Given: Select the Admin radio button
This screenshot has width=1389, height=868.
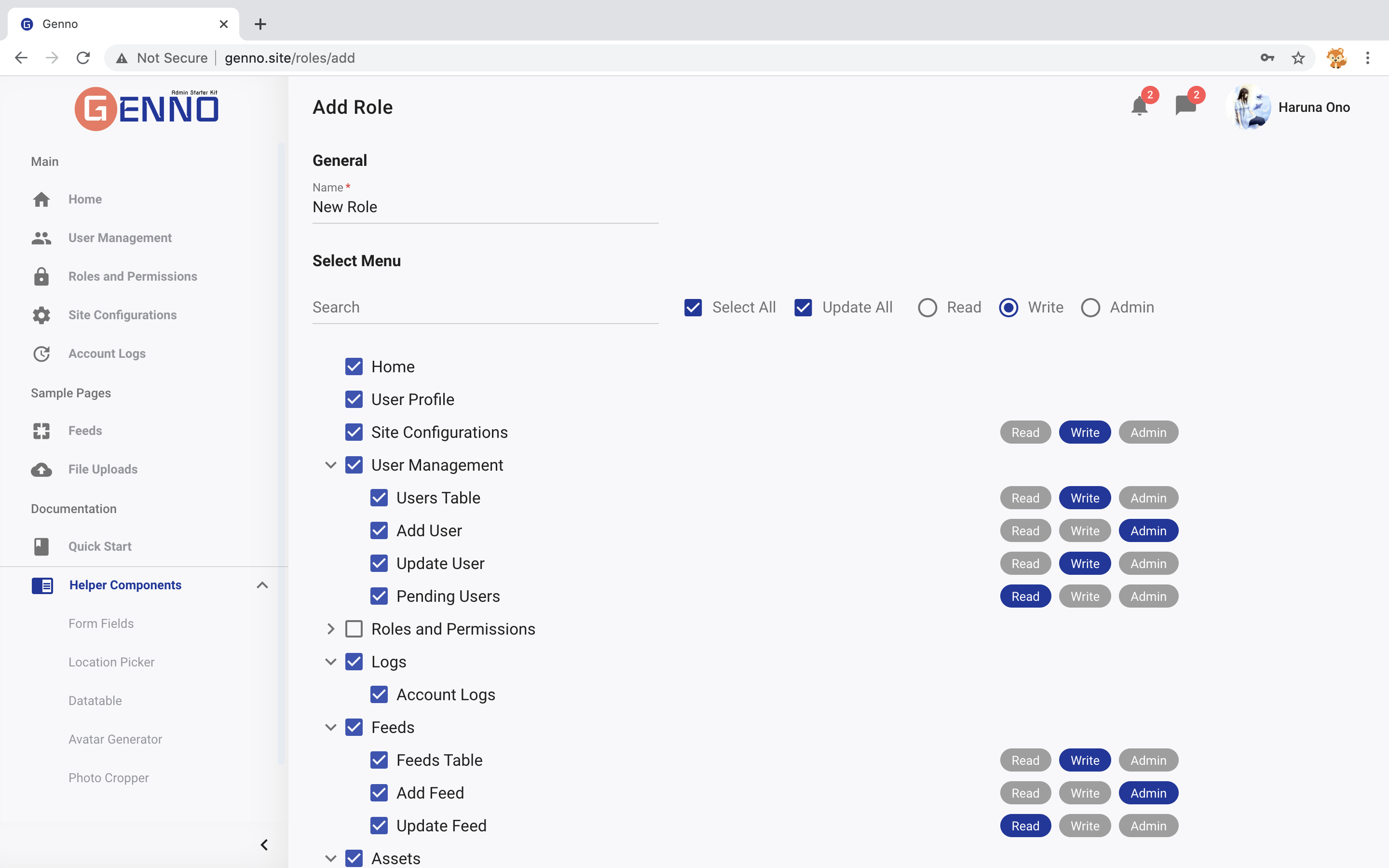Looking at the screenshot, I should pyautogui.click(x=1090, y=308).
